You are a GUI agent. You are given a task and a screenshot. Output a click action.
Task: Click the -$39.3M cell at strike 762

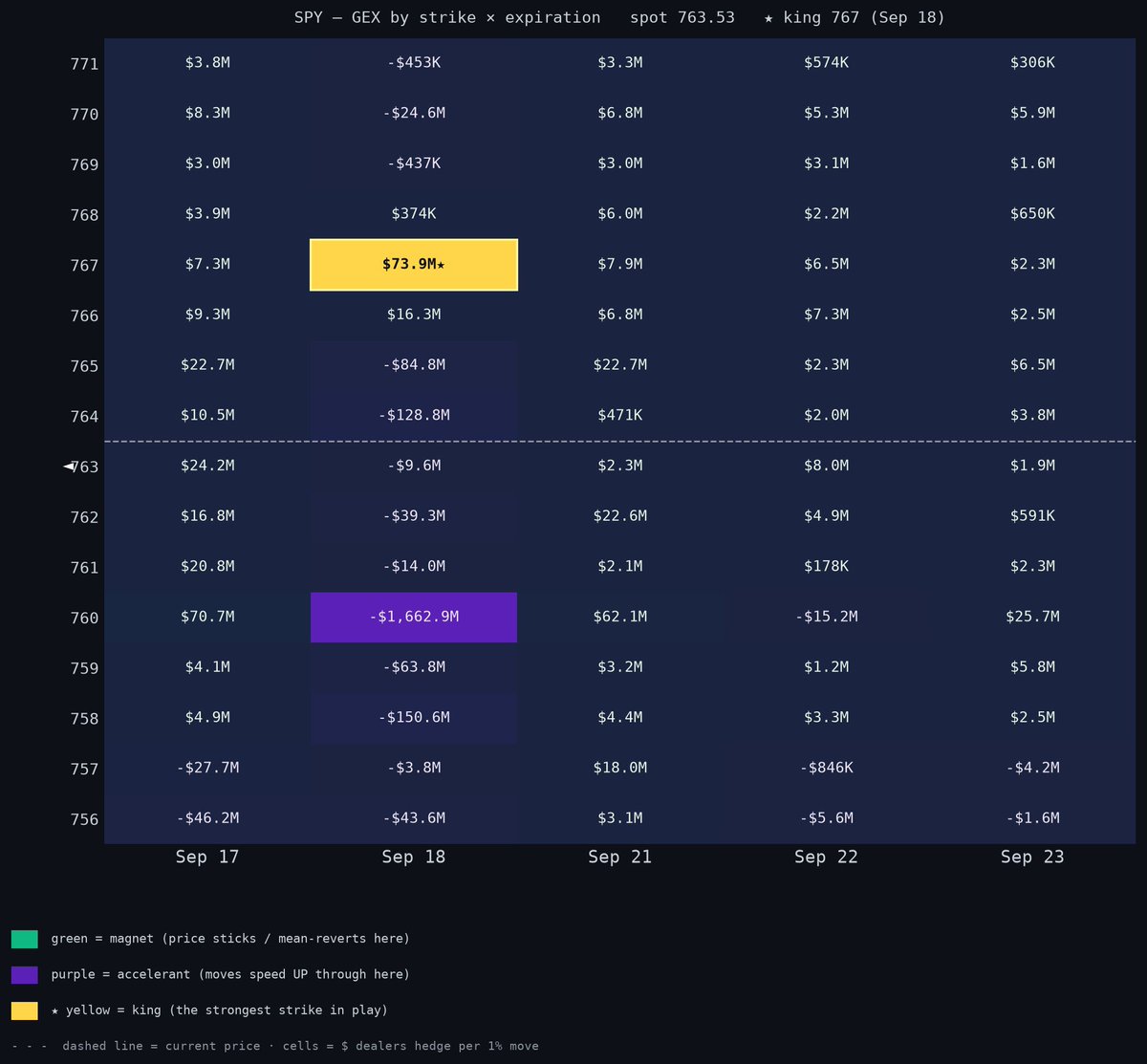click(x=414, y=516)
